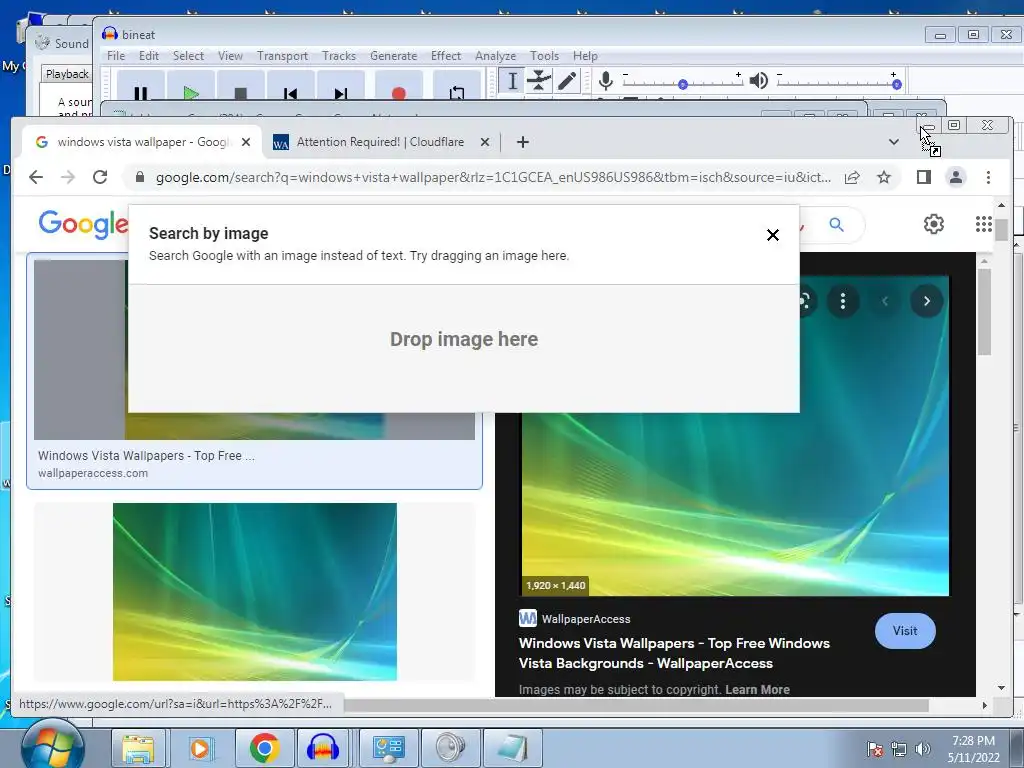Click the microphone icon in Audacity
This screenshot has height=768, width=1024.
[605, 81]
